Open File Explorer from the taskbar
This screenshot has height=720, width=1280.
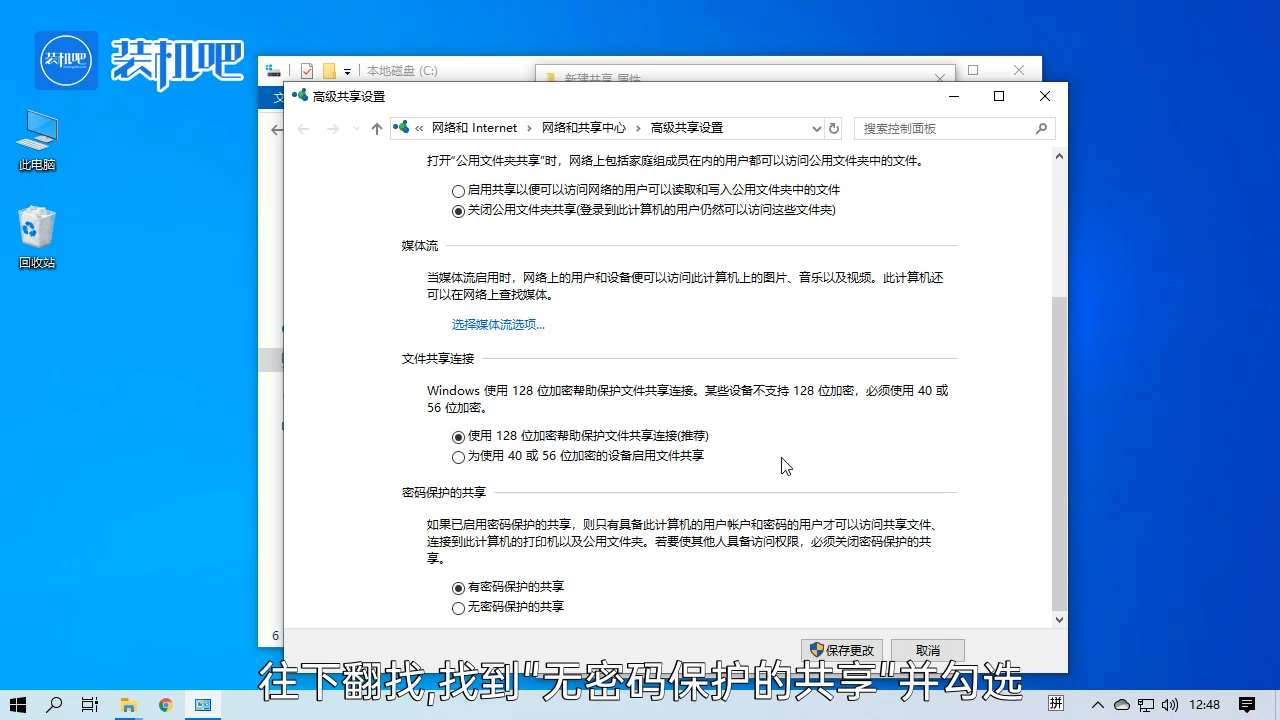pos(128,704)
